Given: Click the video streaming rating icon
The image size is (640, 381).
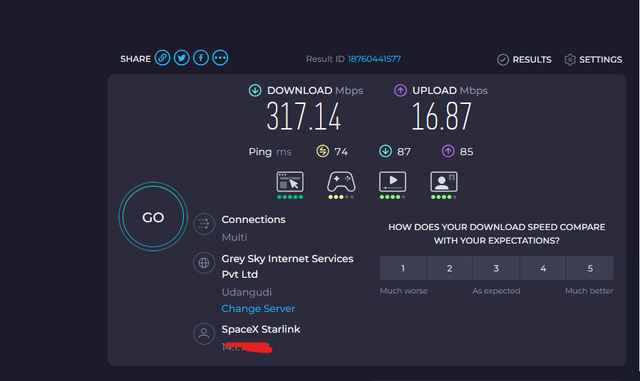Looking at the screenshot, I should (392, 182).
